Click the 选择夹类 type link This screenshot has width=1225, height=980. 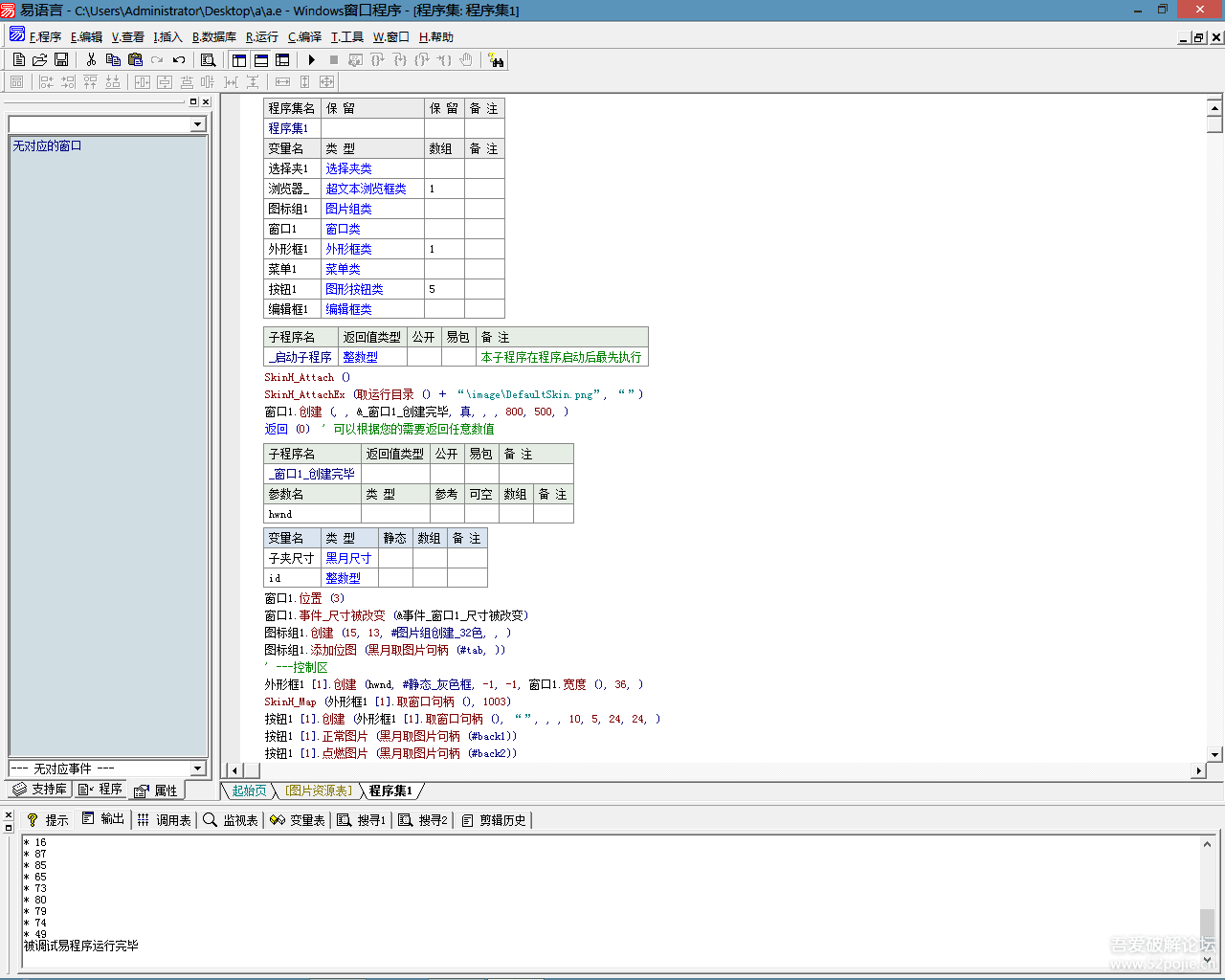click(x=348, y=168)
